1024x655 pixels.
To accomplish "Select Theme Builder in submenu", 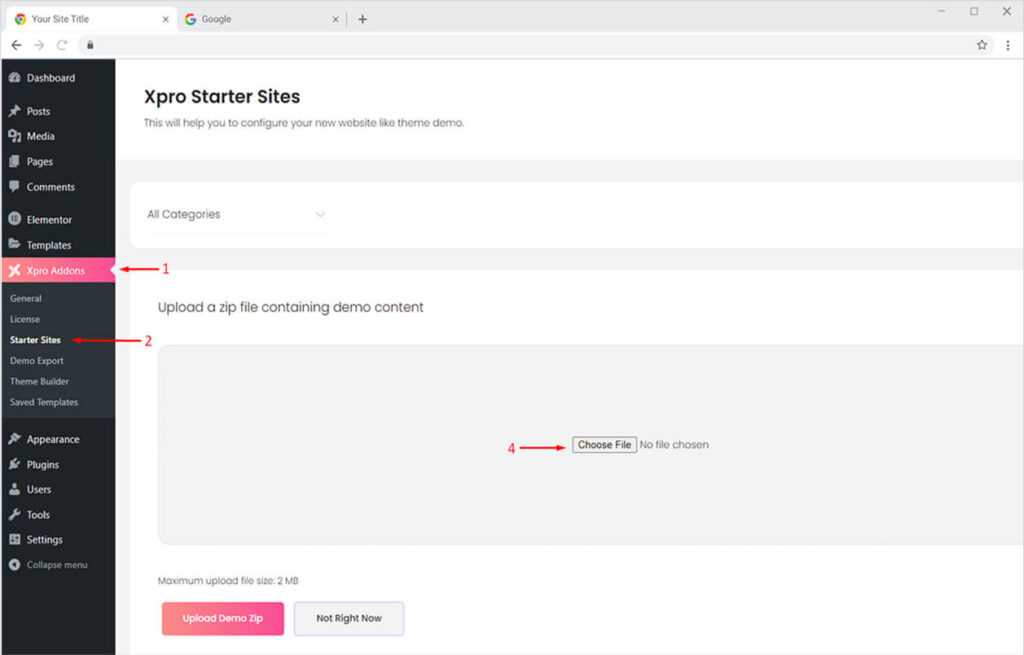I will pyautogui.click(x=39, y=381).
